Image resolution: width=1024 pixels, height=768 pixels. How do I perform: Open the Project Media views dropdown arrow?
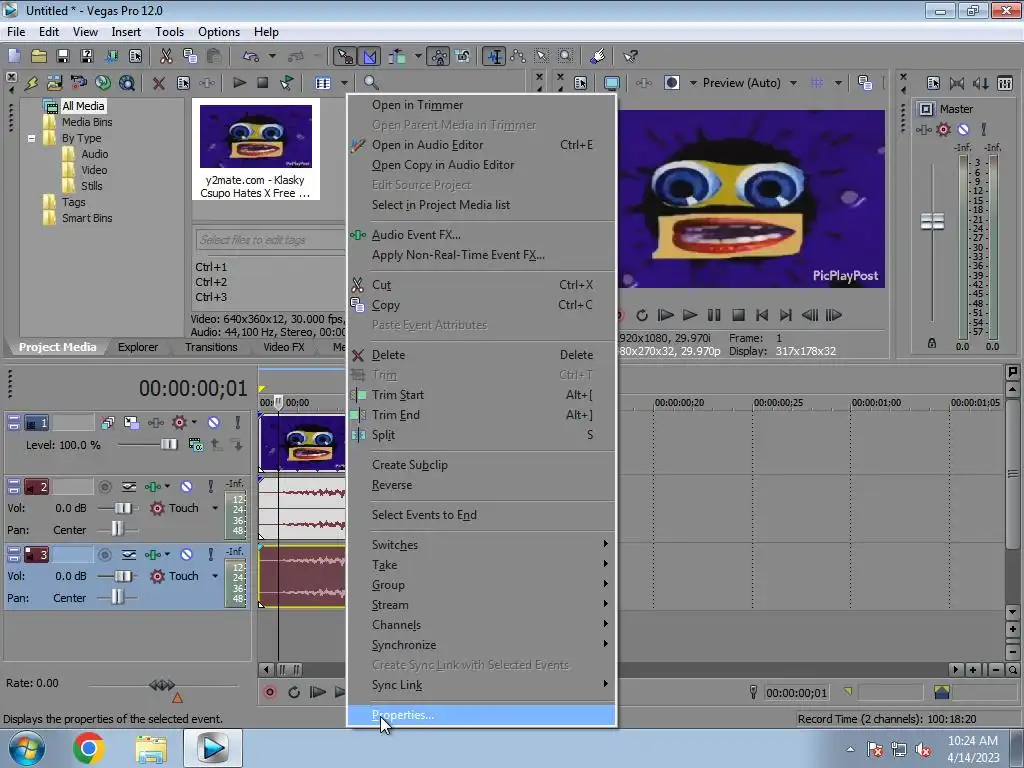[x=344, y=83]
